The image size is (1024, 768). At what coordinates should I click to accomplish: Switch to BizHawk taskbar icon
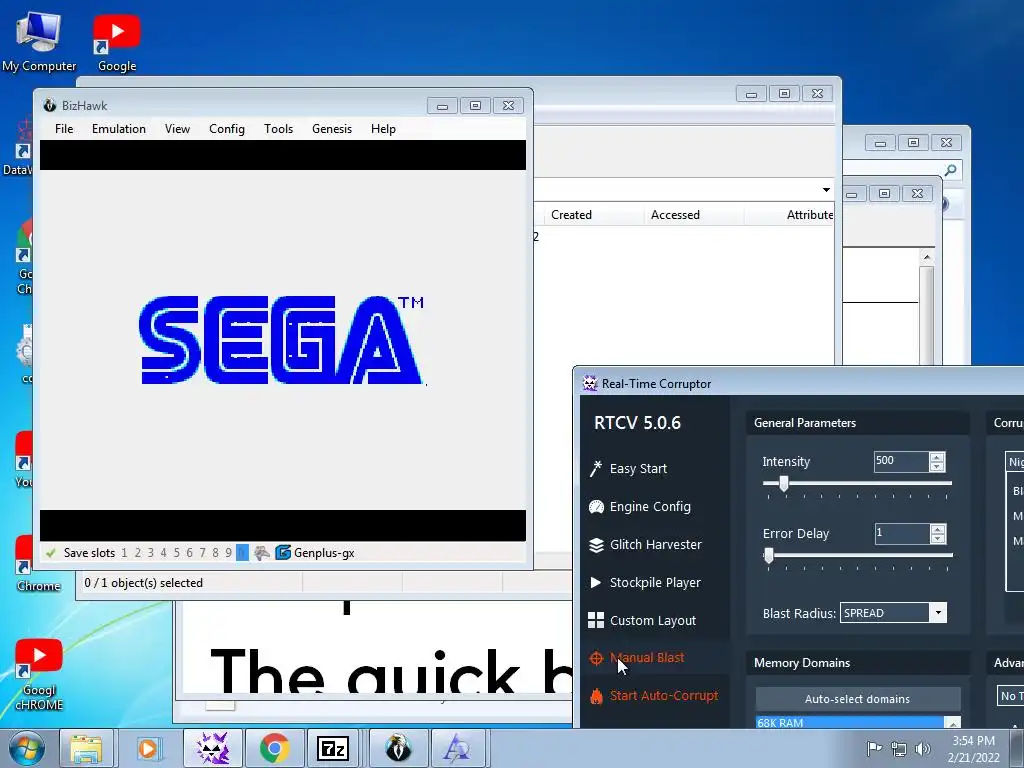[398, 748]
